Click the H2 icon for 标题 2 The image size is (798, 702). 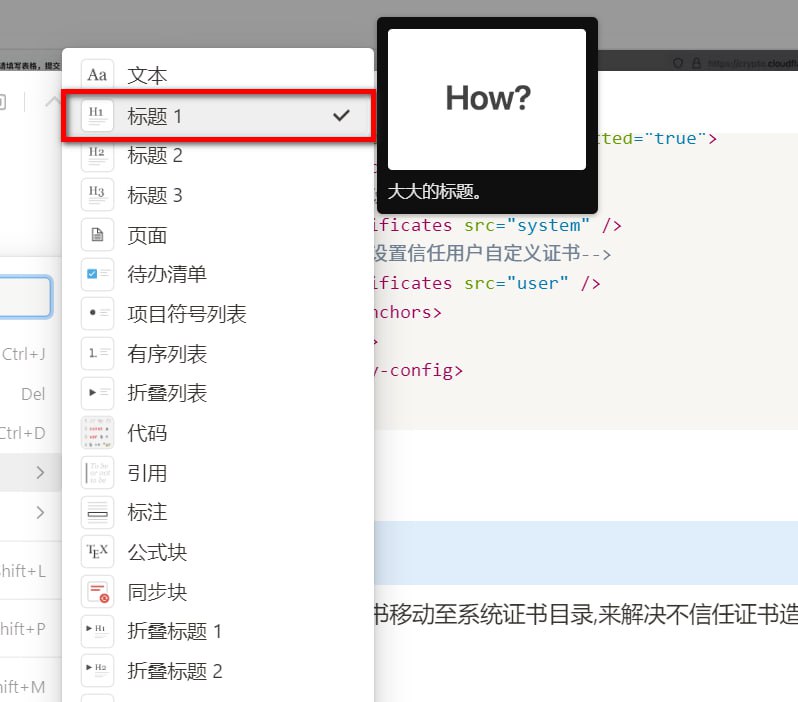pos(97,155)
